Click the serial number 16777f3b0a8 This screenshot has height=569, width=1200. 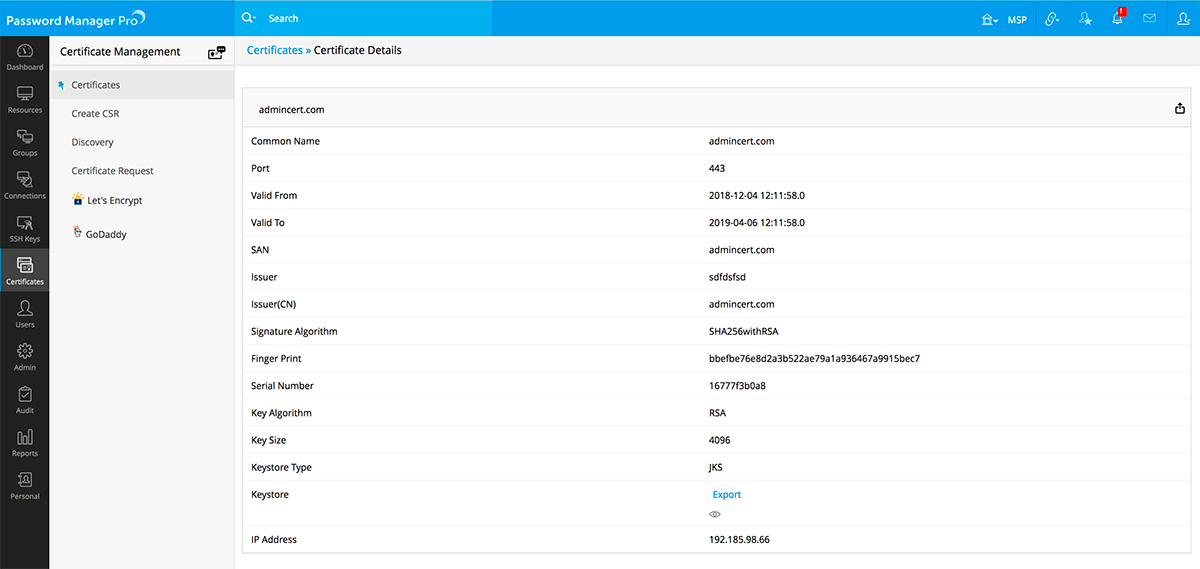point(737,386)
